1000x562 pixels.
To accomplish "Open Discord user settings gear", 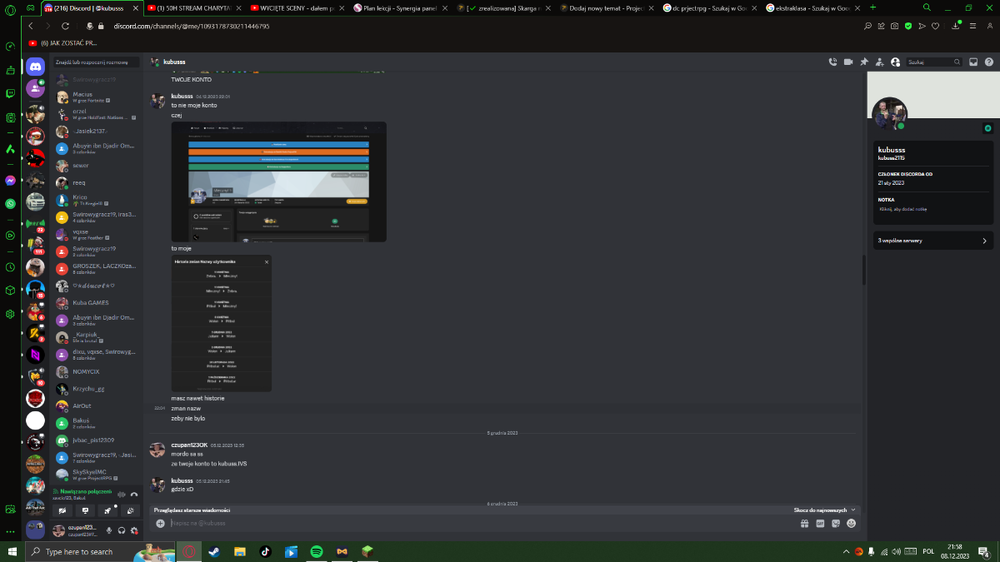I will 134,530.
